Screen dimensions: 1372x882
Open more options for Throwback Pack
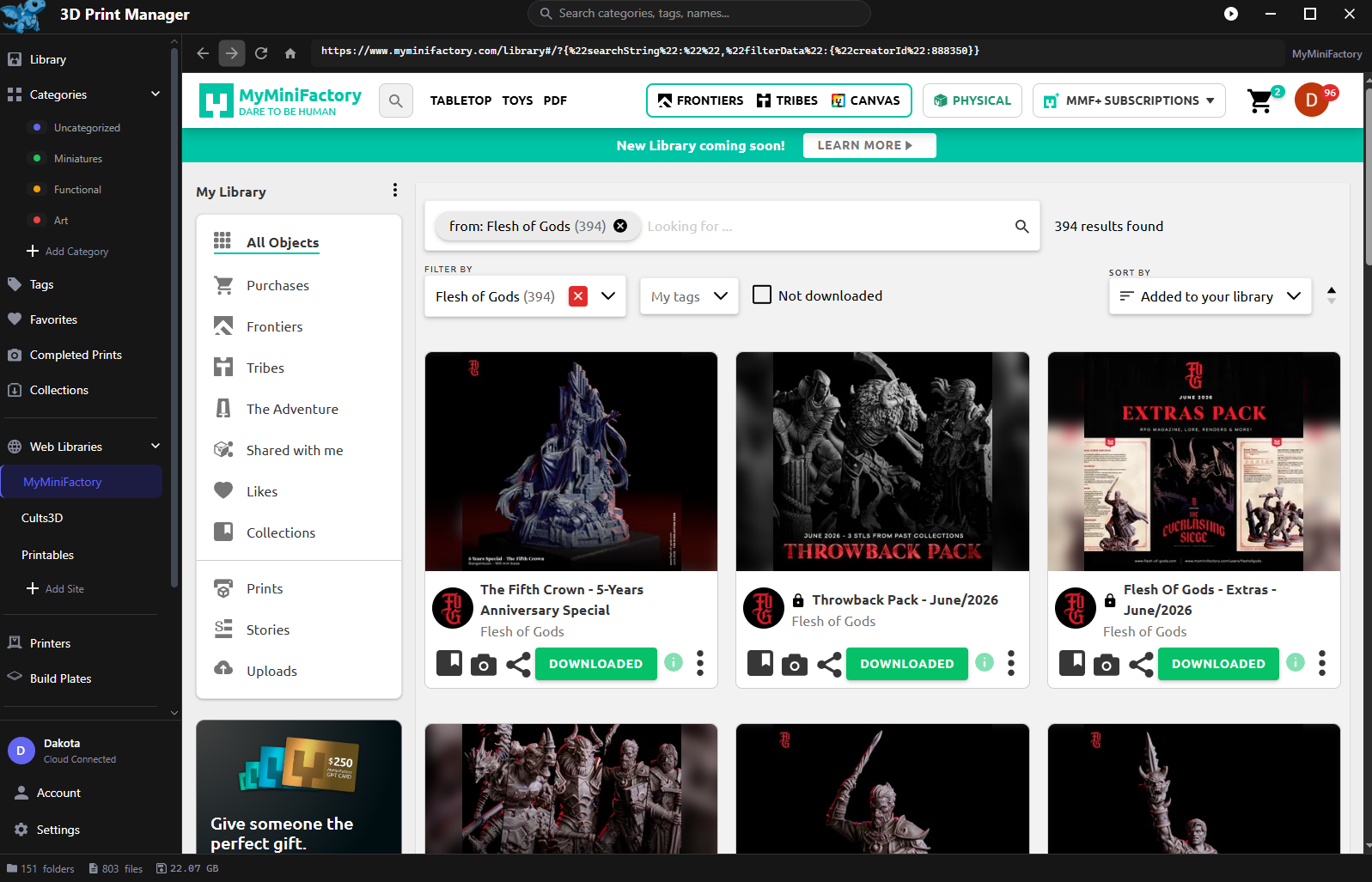coord(1011,663)
